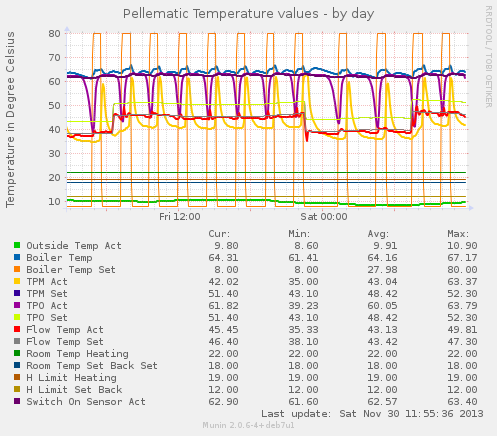Screen dimensions: 497x436
Task: Click the Boiler Temp Set orange legend swatch
Action: click(x=17, y=269)
